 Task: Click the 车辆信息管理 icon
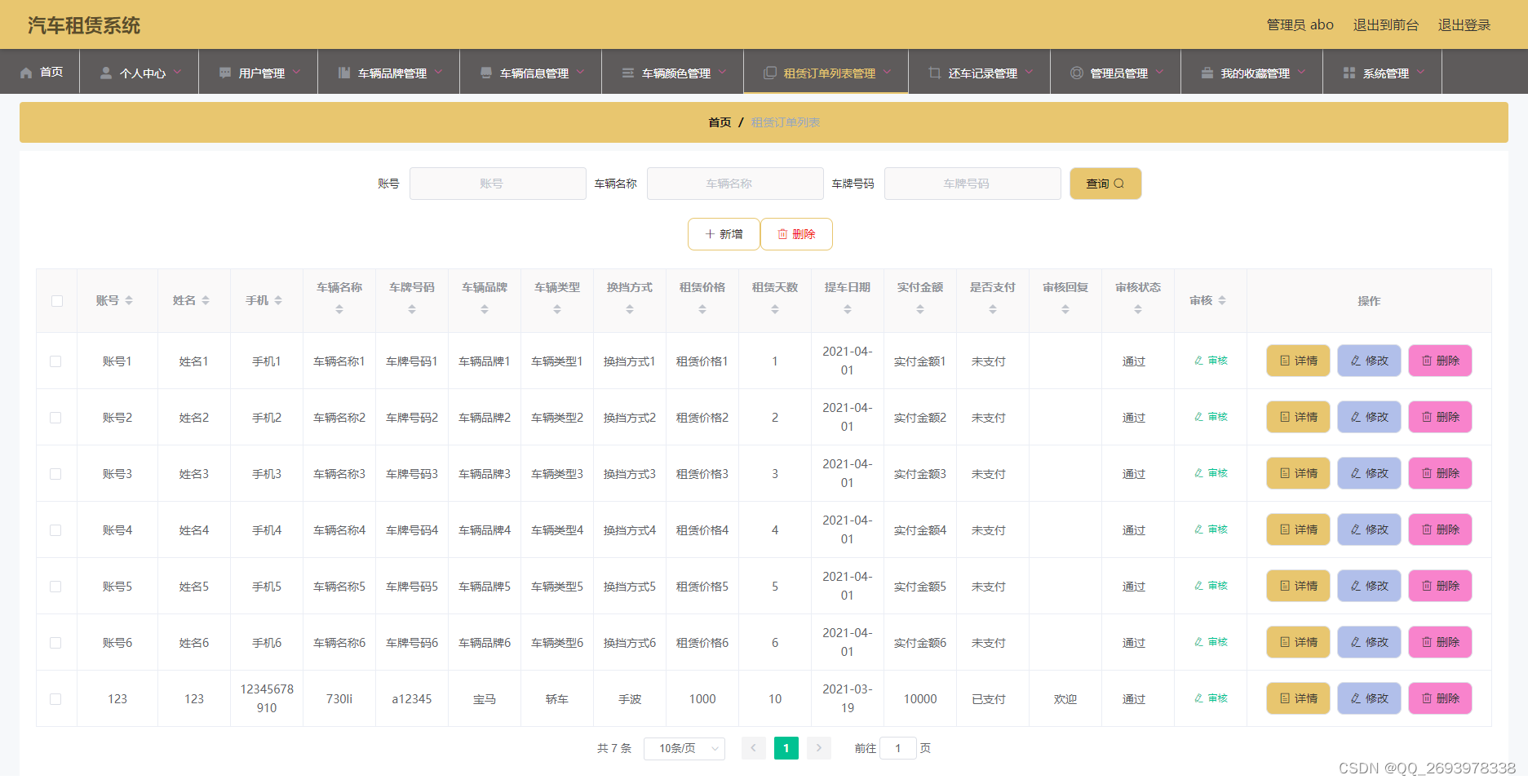(x=486, y=73)
